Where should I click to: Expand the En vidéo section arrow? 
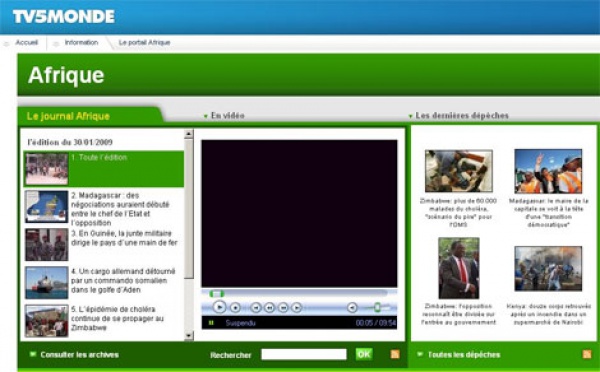click(x=205, y=116)
